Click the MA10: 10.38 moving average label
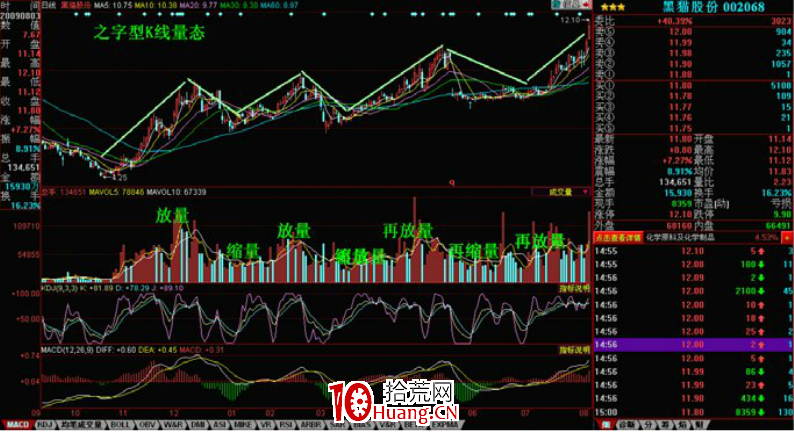Screen dimensions: 794x432 click(156, 5)
